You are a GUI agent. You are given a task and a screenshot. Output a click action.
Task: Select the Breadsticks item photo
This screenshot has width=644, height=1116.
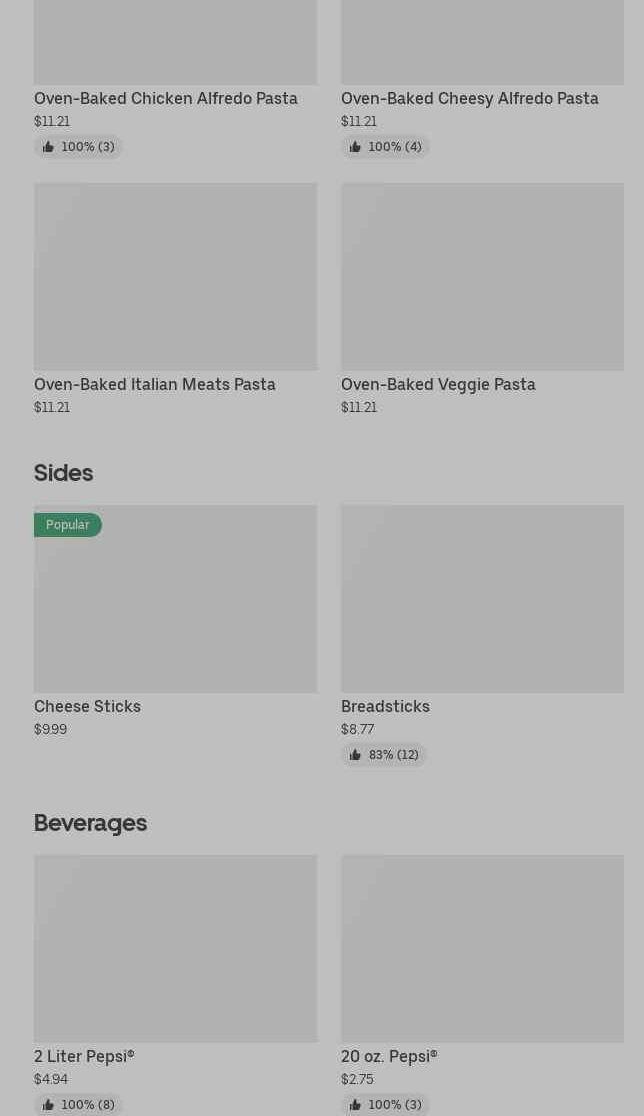[x=482, y=598]
